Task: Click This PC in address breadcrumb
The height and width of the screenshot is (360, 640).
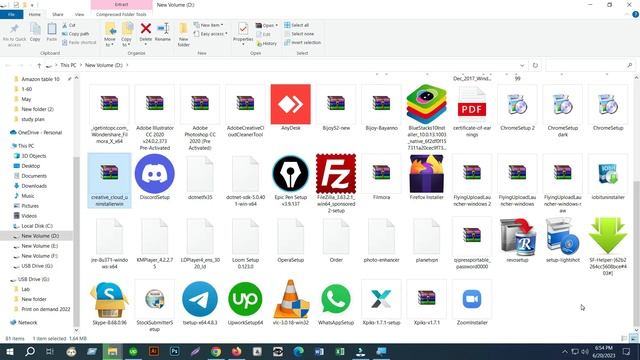Action: pyautogui.click(x=68, y=65)
